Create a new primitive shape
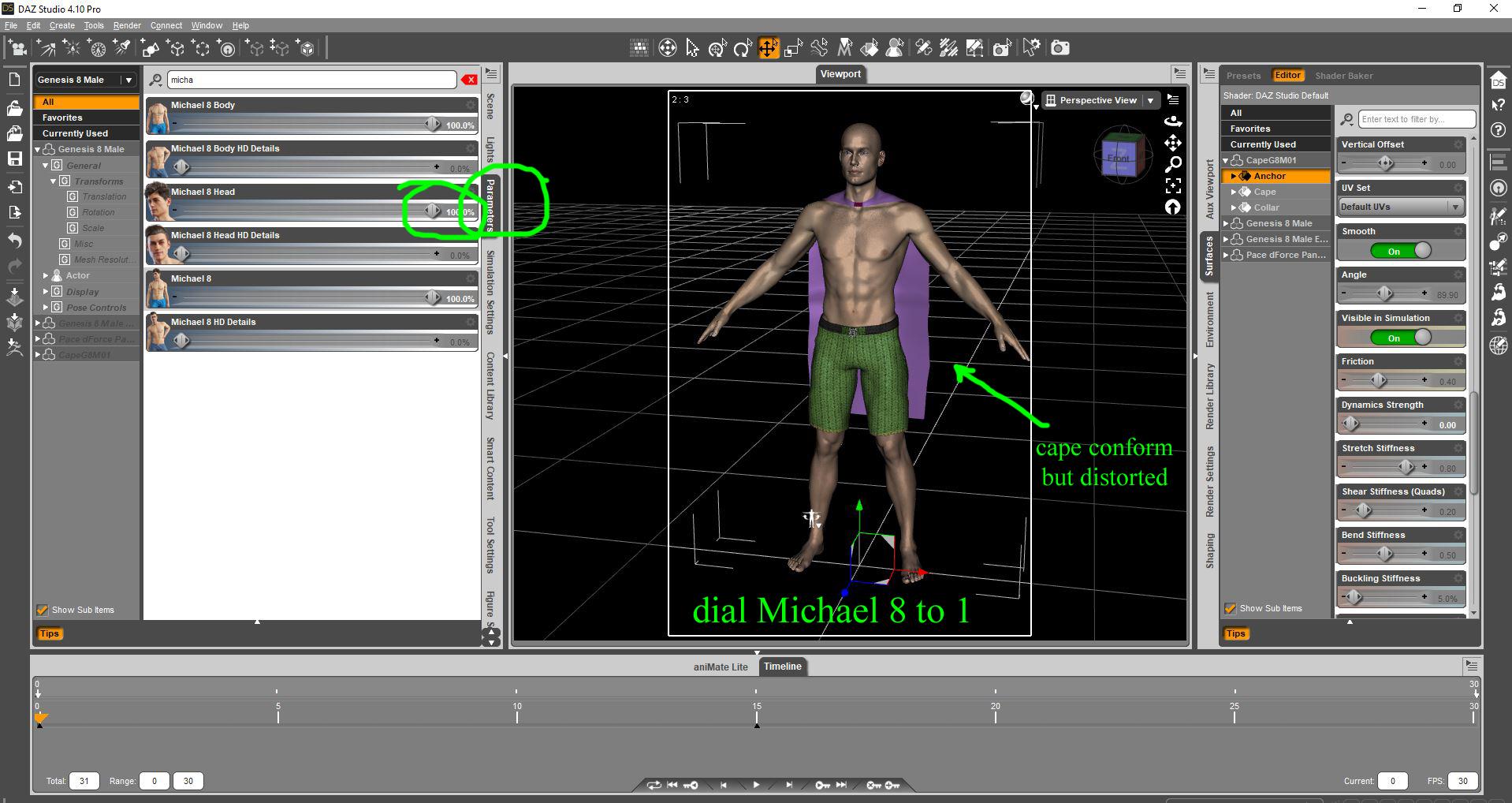 pyautogui.click(x=150, y=48)
